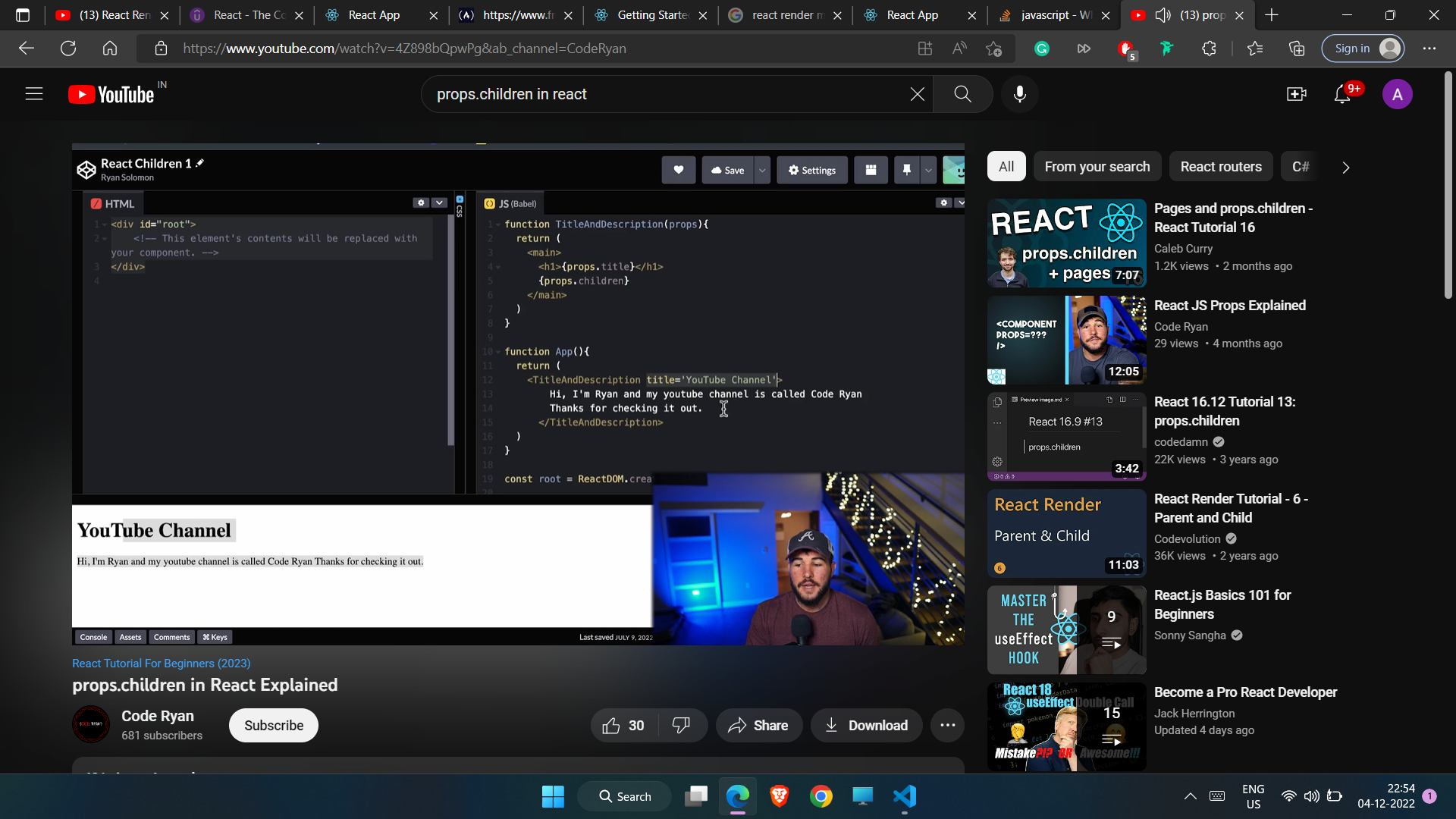Refresh the browser page
The image size is (1456, 819).
click(68, 49)
